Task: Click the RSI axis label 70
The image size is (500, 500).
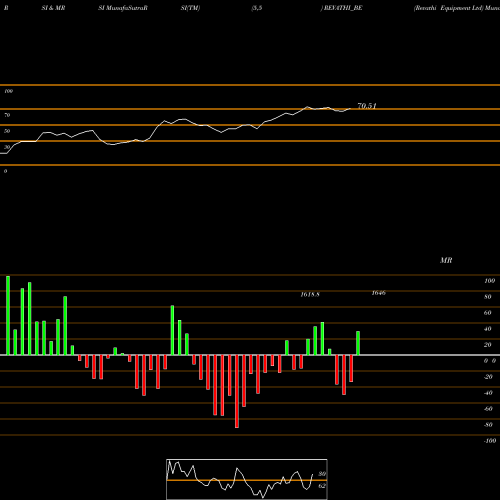Action: click(7, 115)
